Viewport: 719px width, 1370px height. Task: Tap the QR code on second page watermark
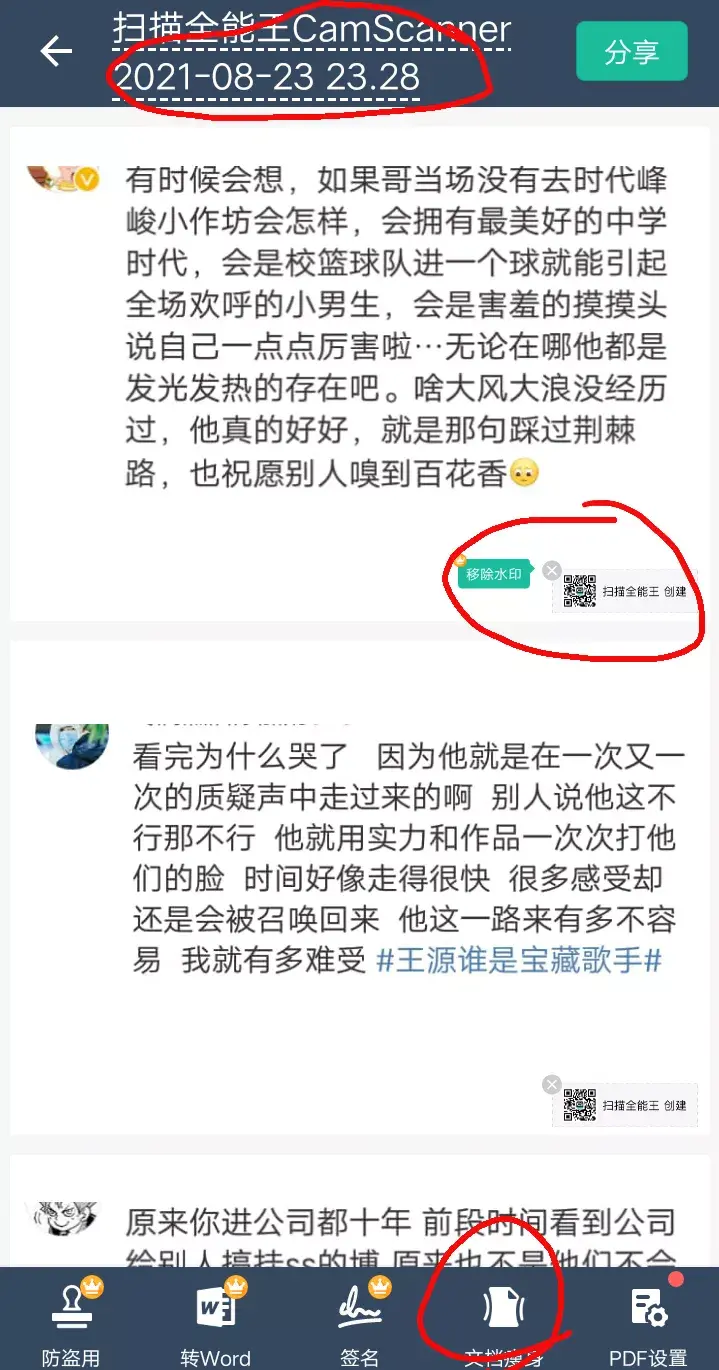pyautogui.click(x=580, y=1105)
